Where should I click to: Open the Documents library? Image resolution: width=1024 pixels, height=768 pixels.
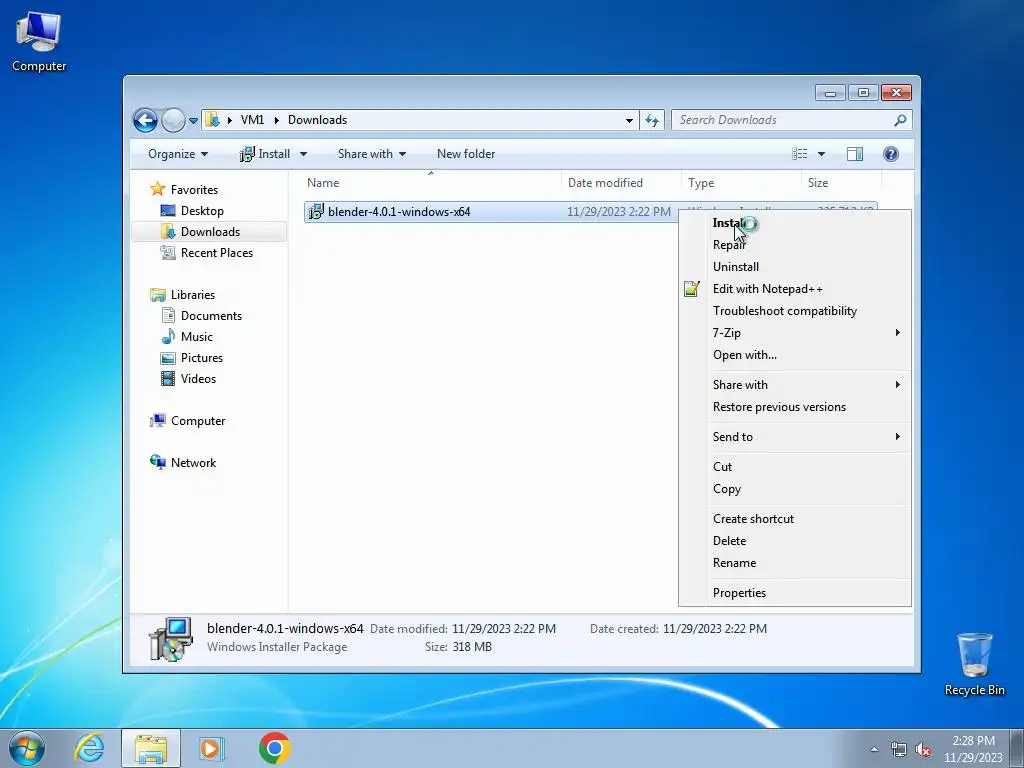pyautogui.click(x=211, y=315)
